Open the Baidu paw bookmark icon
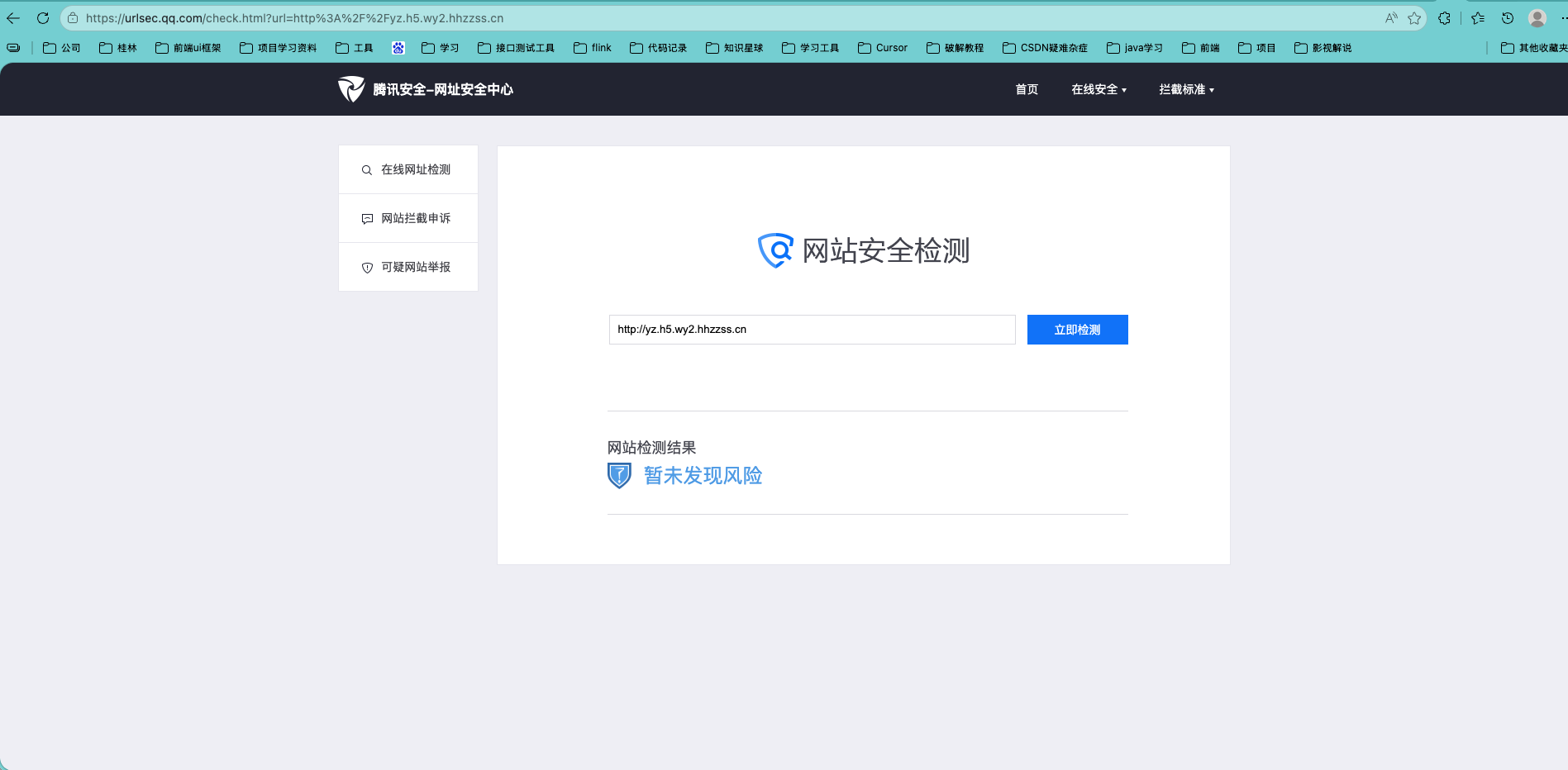 point(398,48)
